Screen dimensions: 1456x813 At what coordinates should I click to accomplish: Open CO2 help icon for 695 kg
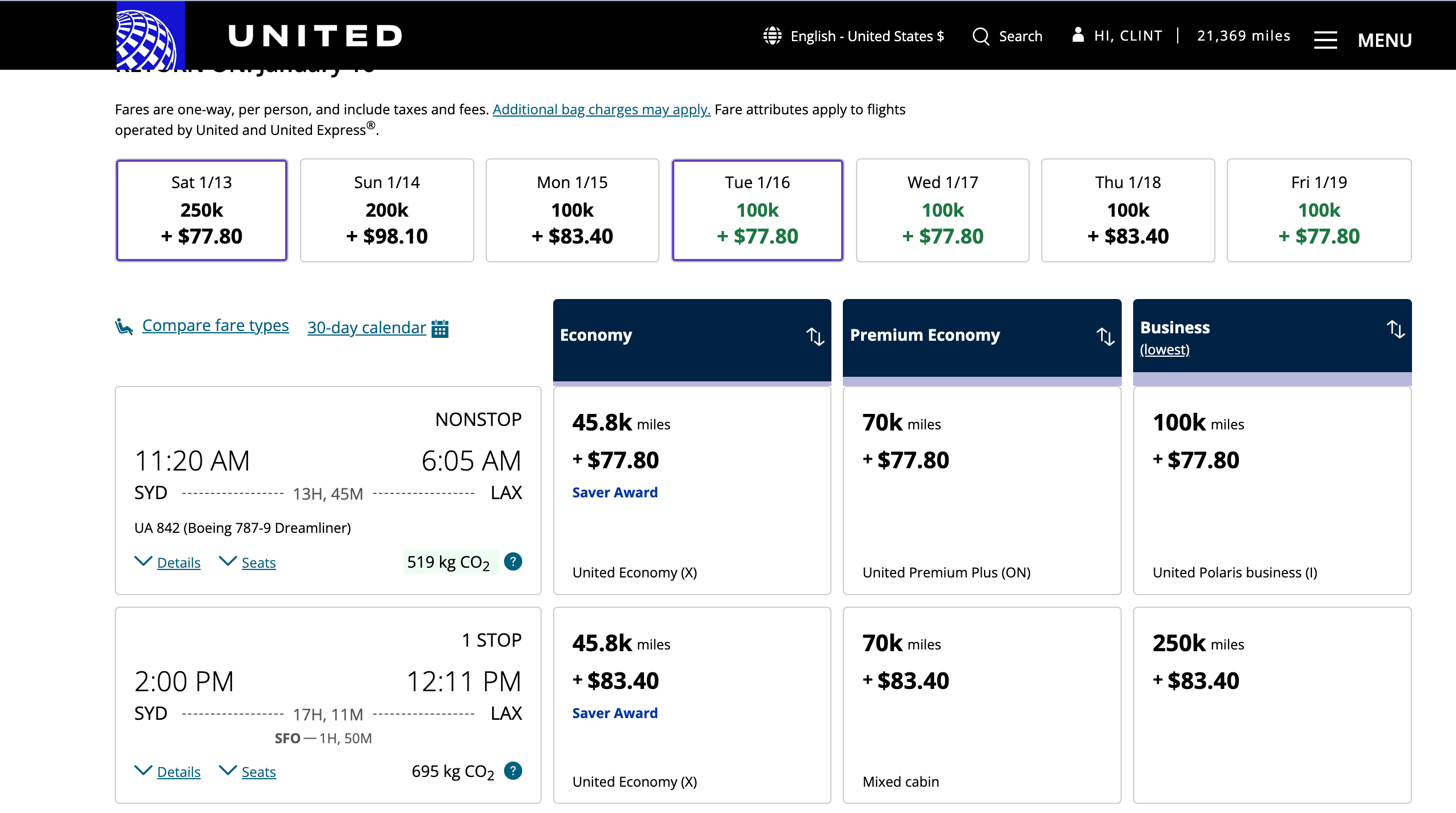[x=513, y=771]
